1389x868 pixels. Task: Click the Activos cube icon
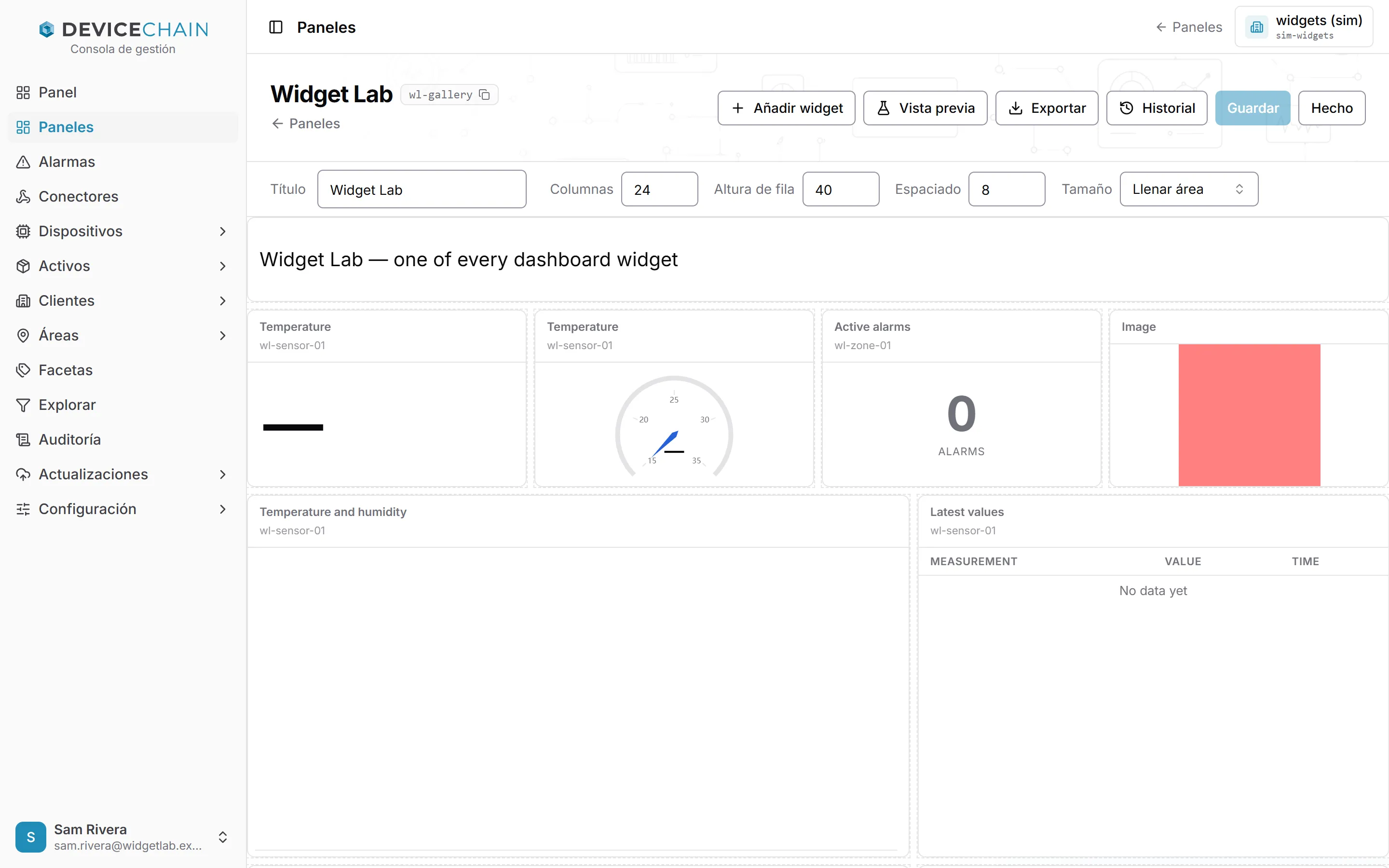23,266
